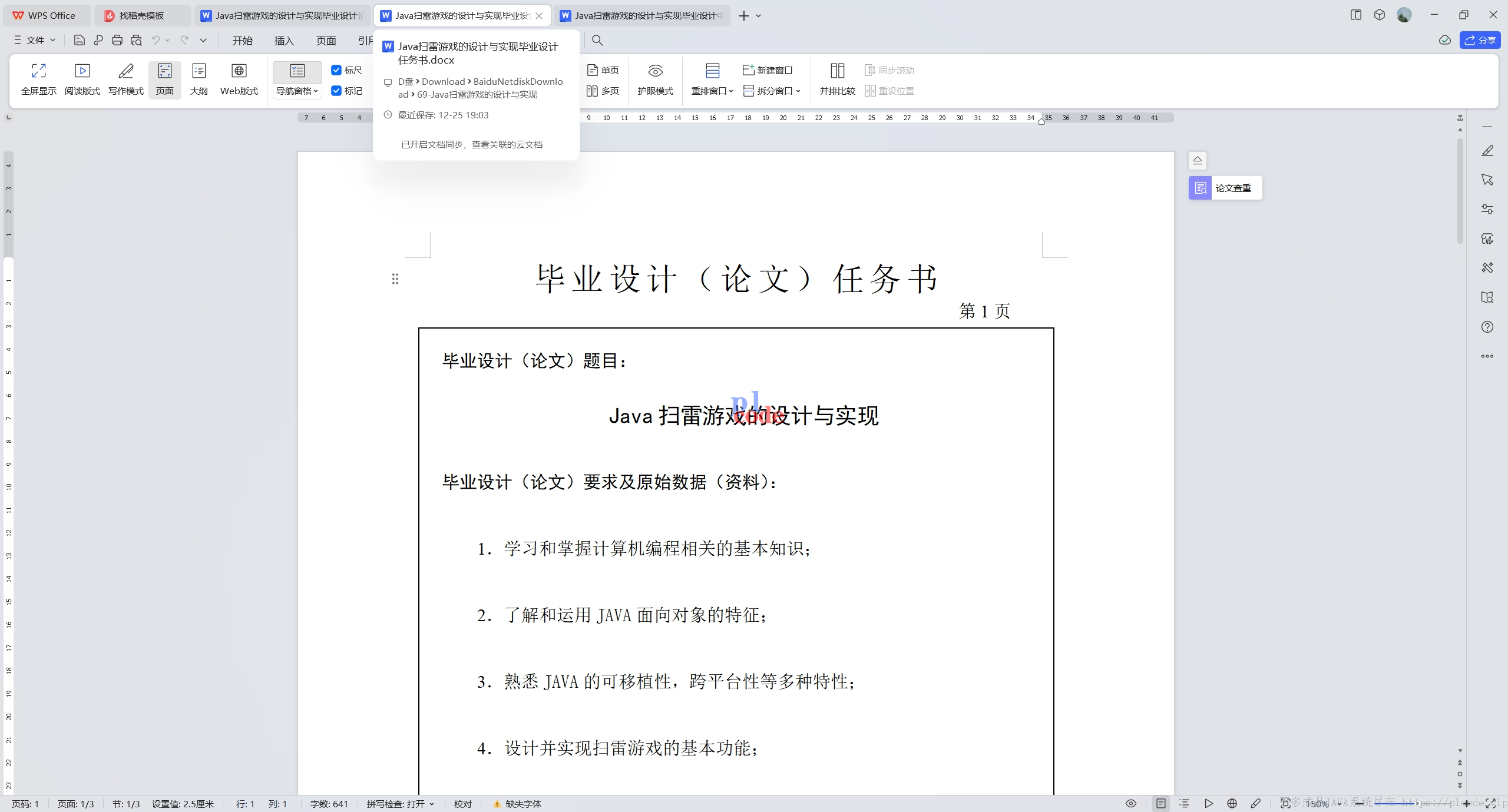Open the 开始 ribbon tab
Viewport: 1508px width, 812px height.
(x=242, y=40)
